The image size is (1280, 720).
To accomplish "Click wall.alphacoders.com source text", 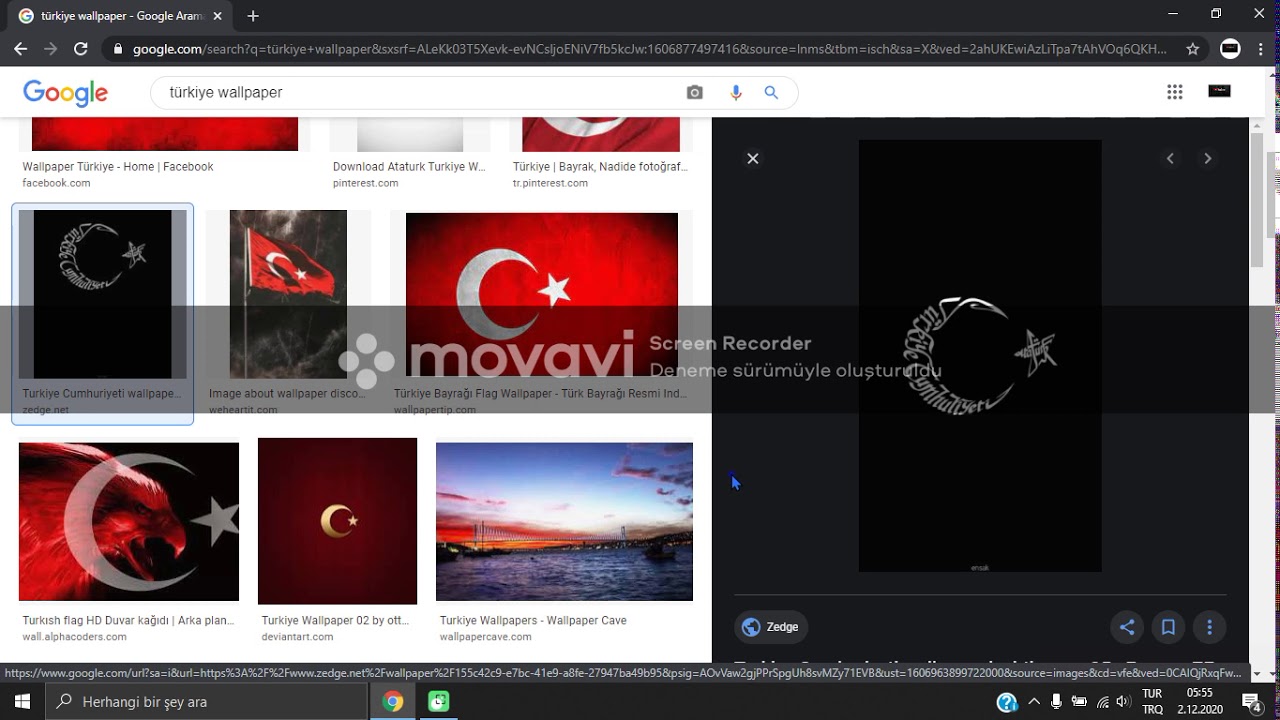I will pyautogui.click(x=74, y=637).
